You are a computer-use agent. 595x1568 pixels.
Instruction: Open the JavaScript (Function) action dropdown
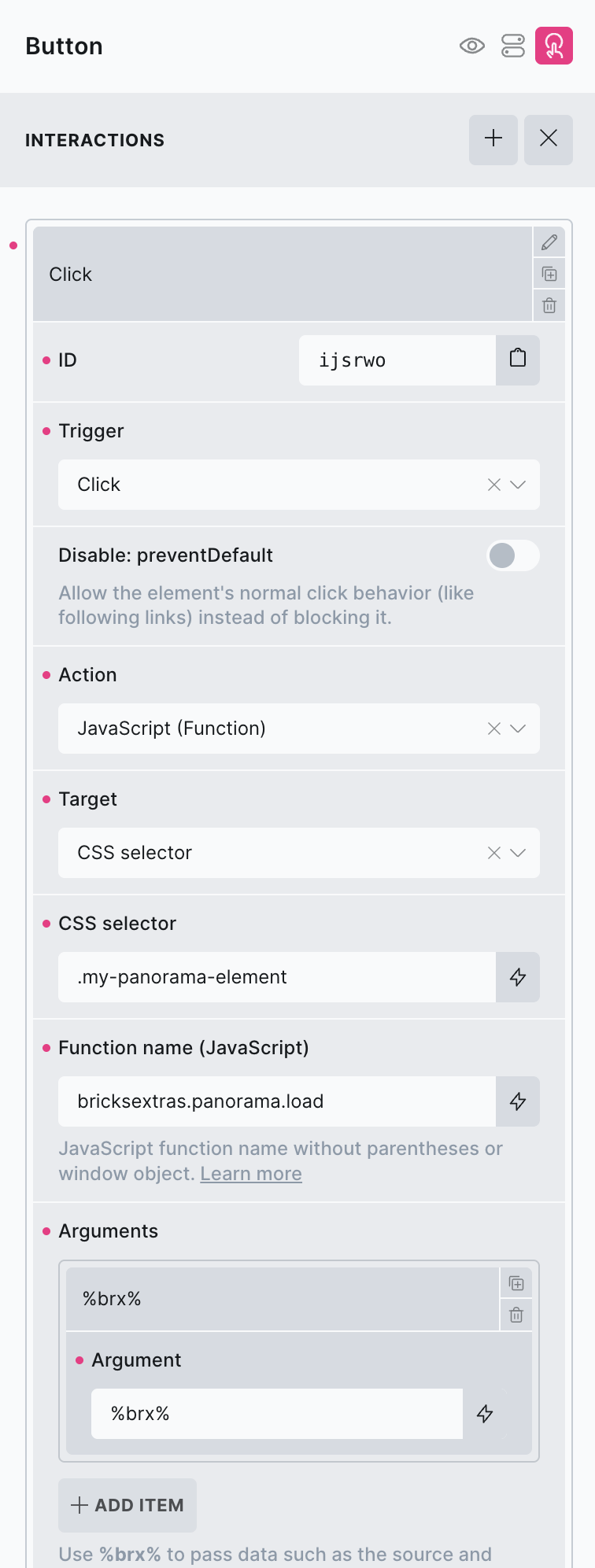click(x=519, y=729)
